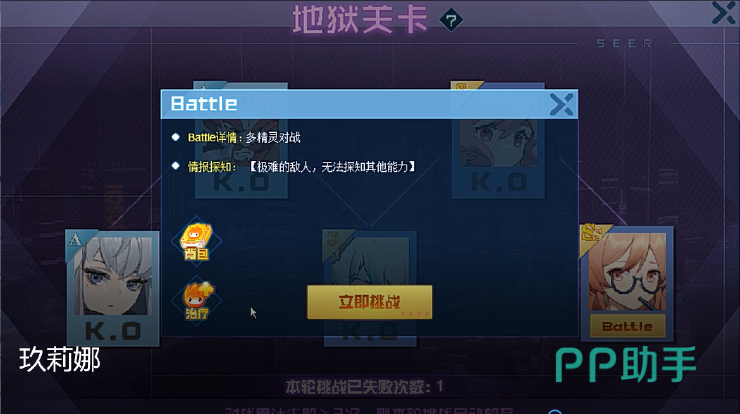Image resolution: width=740 pixels, height=414 pixels.
Task: Click the 情报探知 intel text line
Action: 301,167
